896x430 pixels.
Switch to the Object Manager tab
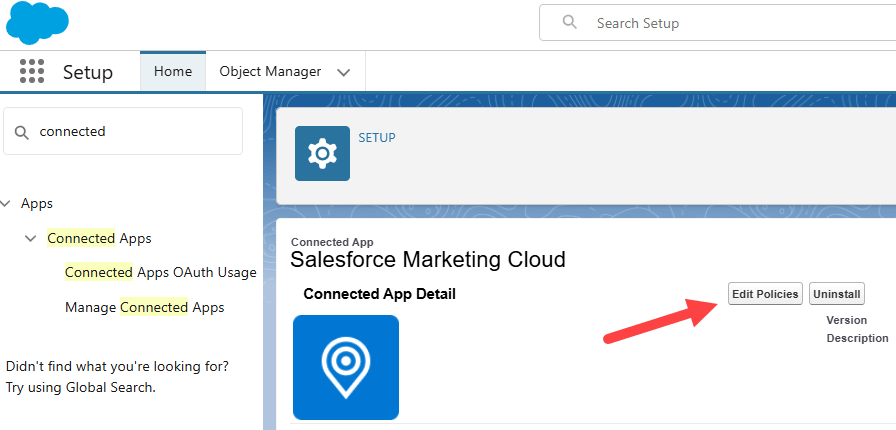[270, 72]
